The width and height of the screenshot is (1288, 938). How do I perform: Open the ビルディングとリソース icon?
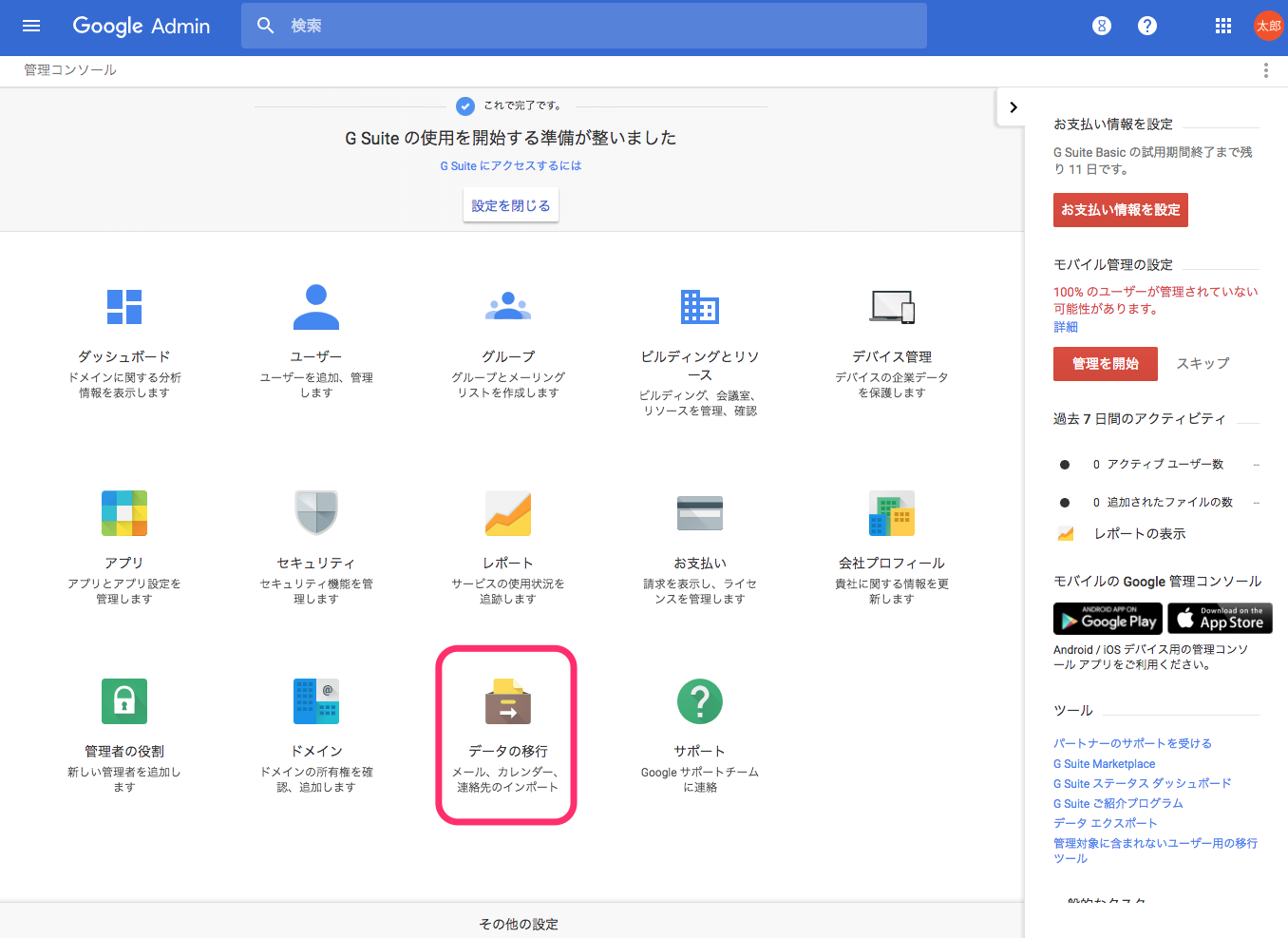pyautogui.click(x=700, y=307)
